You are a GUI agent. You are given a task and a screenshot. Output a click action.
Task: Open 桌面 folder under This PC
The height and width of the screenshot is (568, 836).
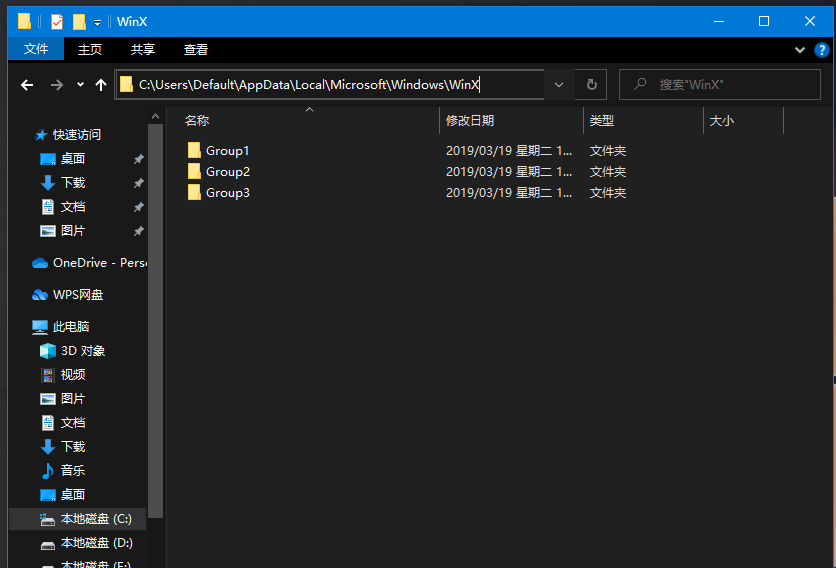(x=73, y=494)
